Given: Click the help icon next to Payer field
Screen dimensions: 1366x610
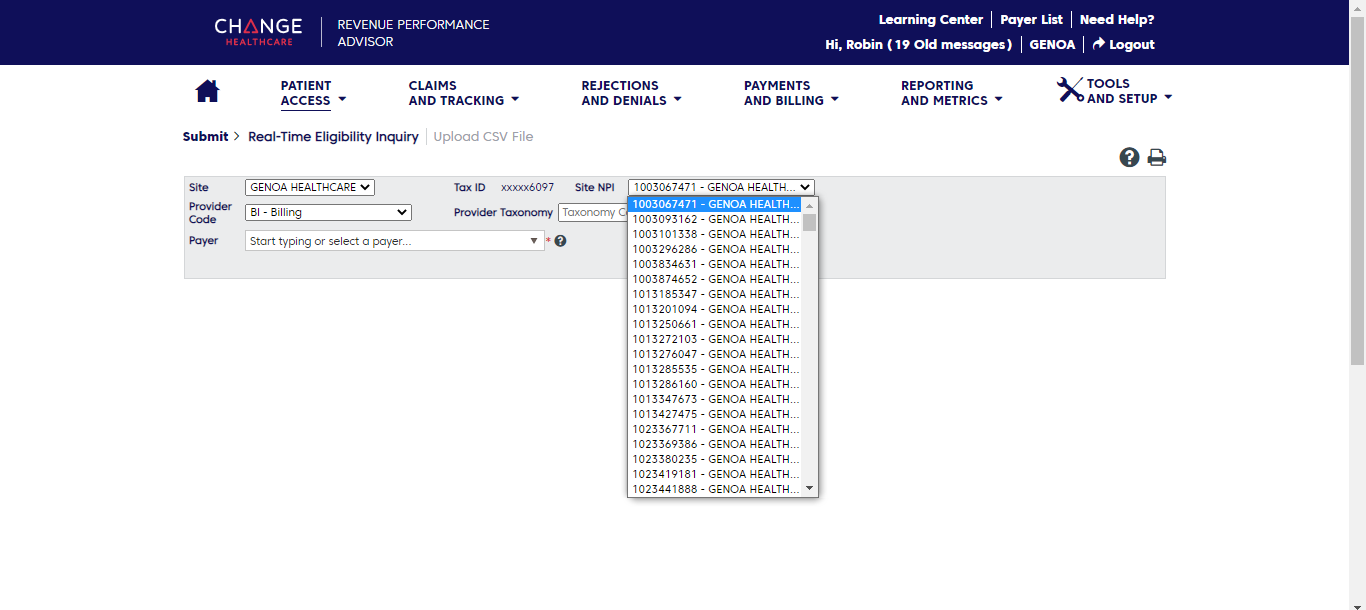Looking at the screenshot, I should coord(561,241).
